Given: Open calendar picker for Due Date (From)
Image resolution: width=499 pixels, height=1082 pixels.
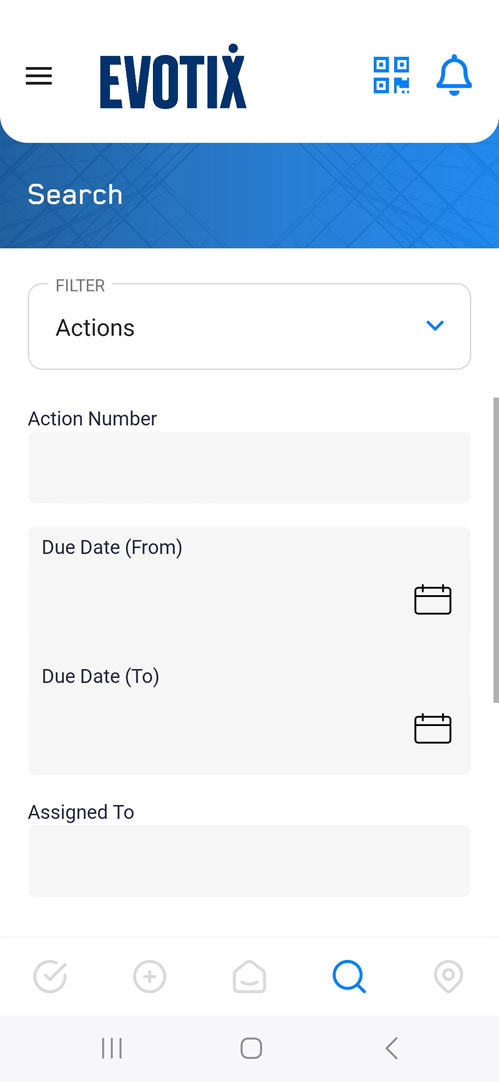Looking at the screenshot, I should (x=433, y=600).
